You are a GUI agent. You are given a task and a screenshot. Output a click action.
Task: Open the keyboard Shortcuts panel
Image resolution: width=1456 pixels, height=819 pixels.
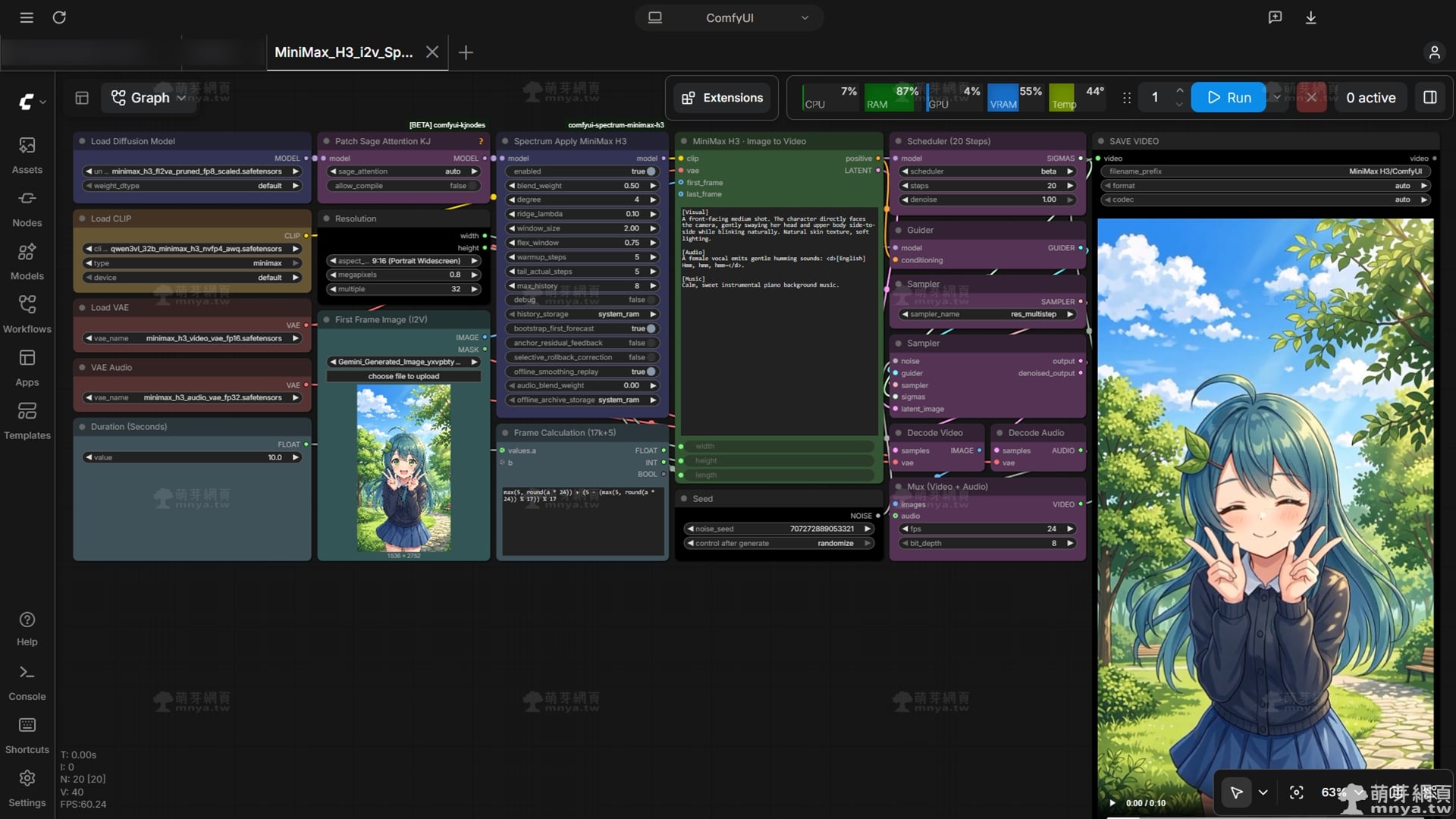point(27,736)
